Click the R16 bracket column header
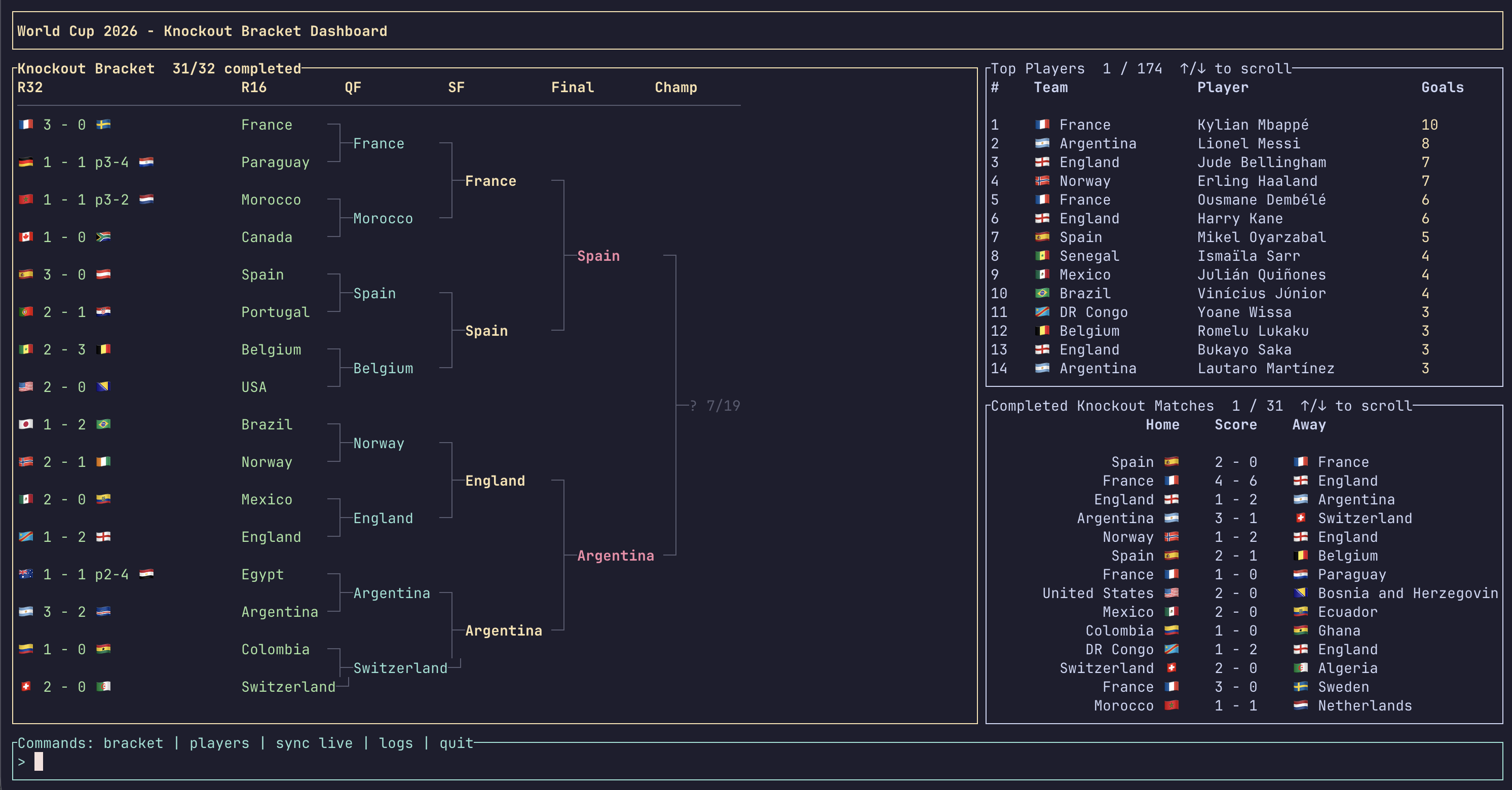 click(x=253, y=88)
